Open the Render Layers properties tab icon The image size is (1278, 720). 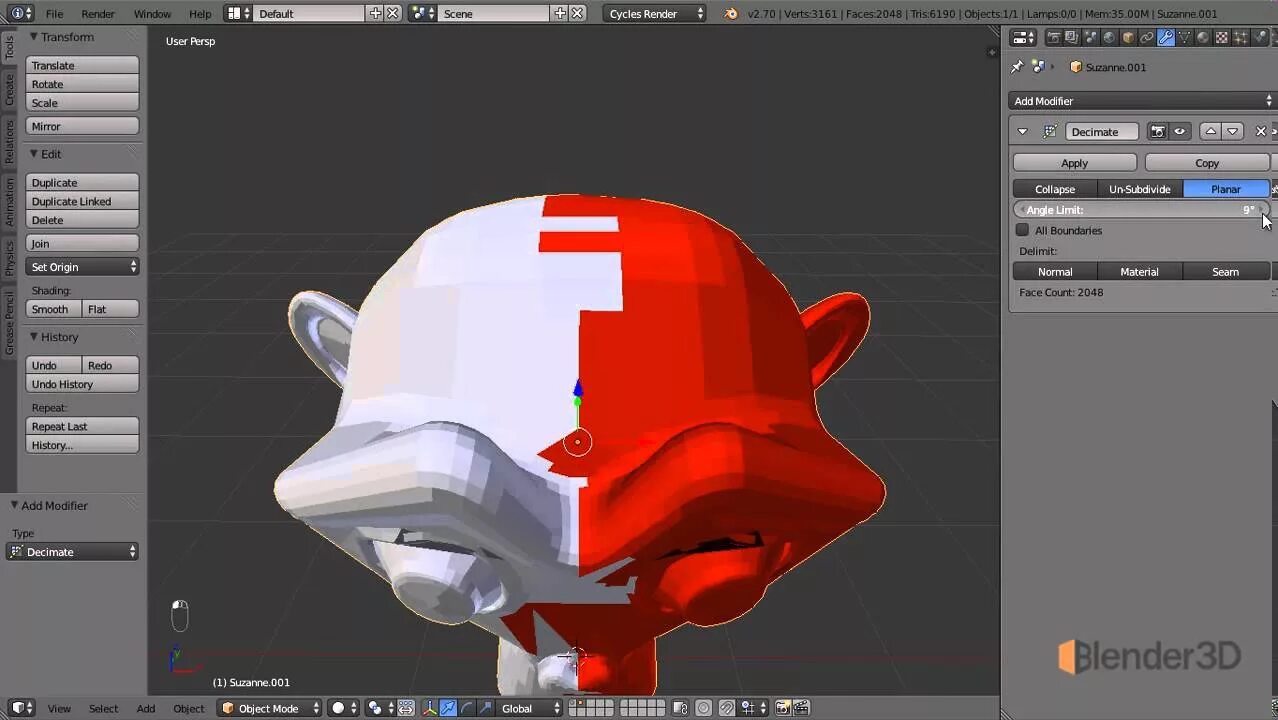[x=1072, y=37]
